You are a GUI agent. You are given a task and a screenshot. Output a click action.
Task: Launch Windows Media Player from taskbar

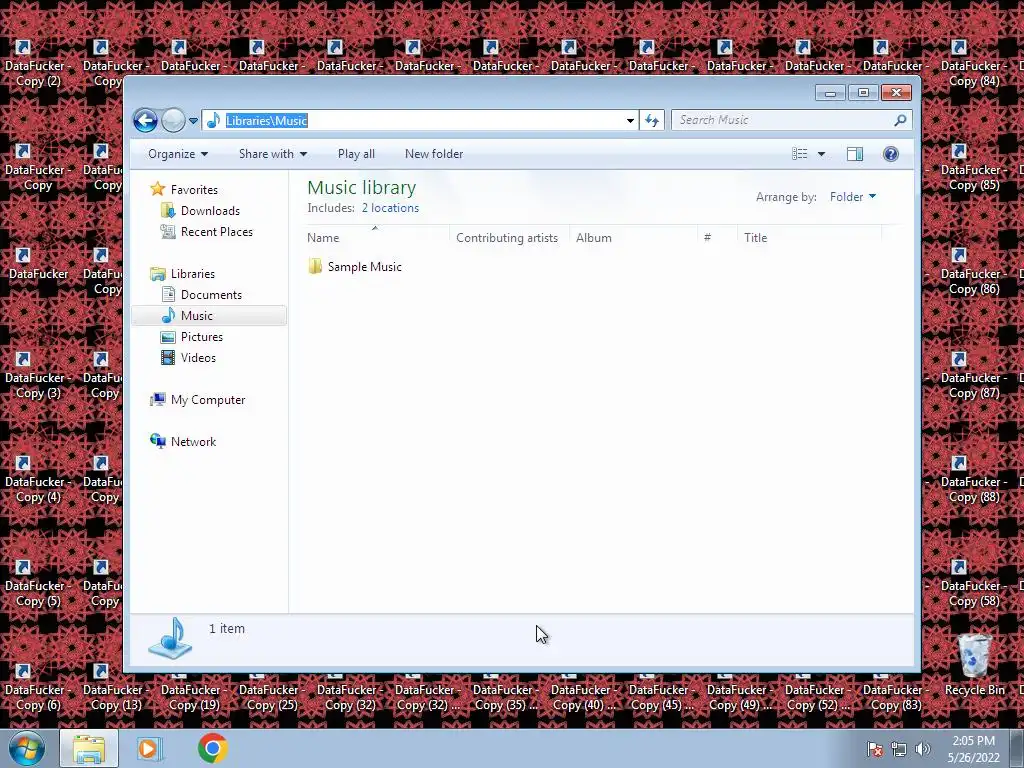148,748
